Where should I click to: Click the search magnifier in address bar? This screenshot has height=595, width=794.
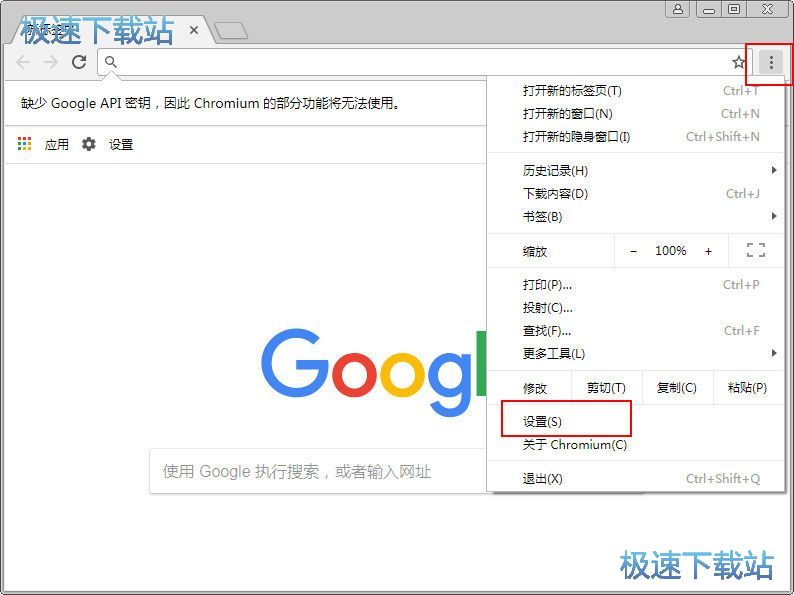(x=110, y=62)
